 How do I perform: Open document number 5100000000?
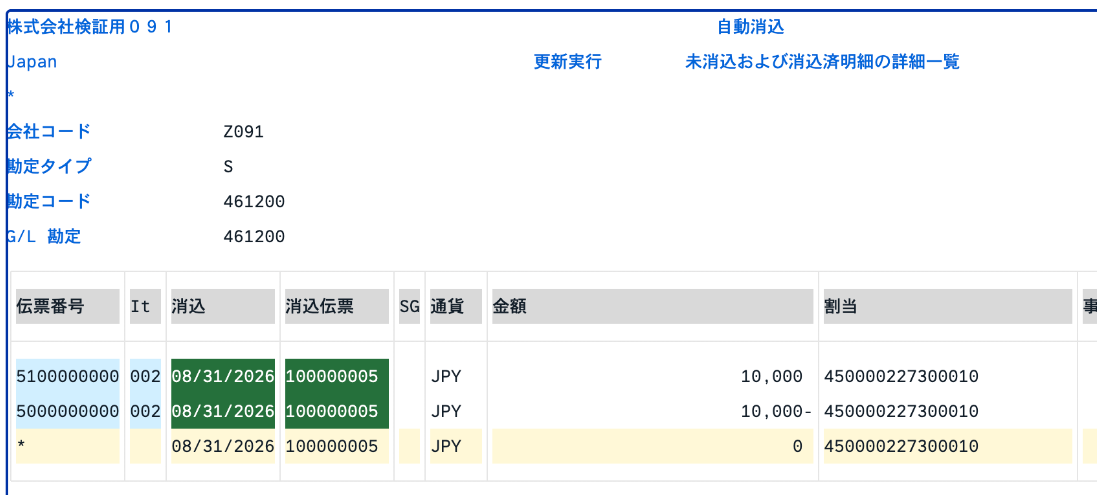pyautogui.click(x=67, y=377)
